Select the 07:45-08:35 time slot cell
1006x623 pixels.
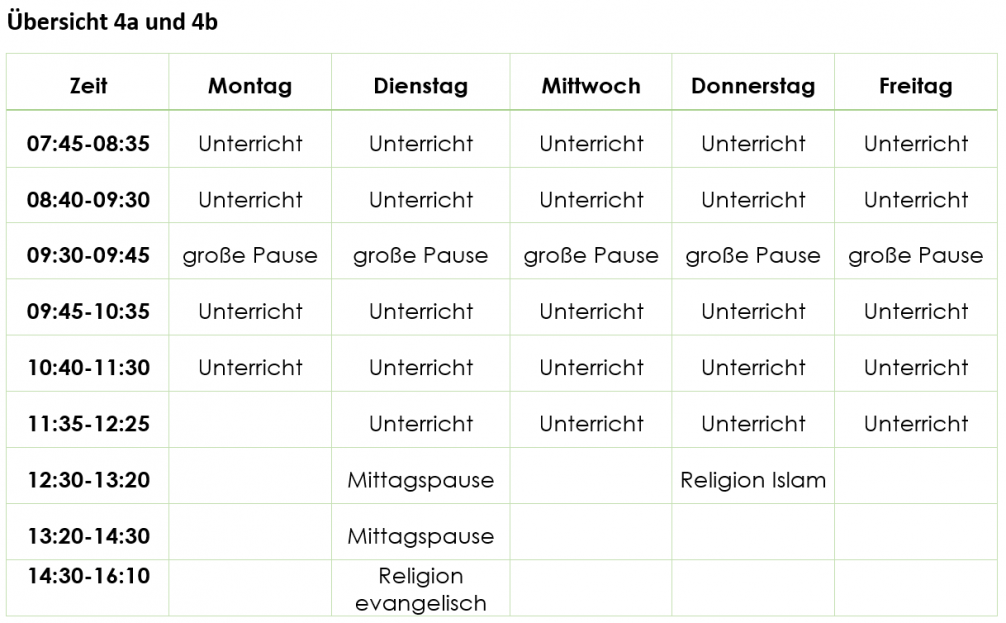88,144
